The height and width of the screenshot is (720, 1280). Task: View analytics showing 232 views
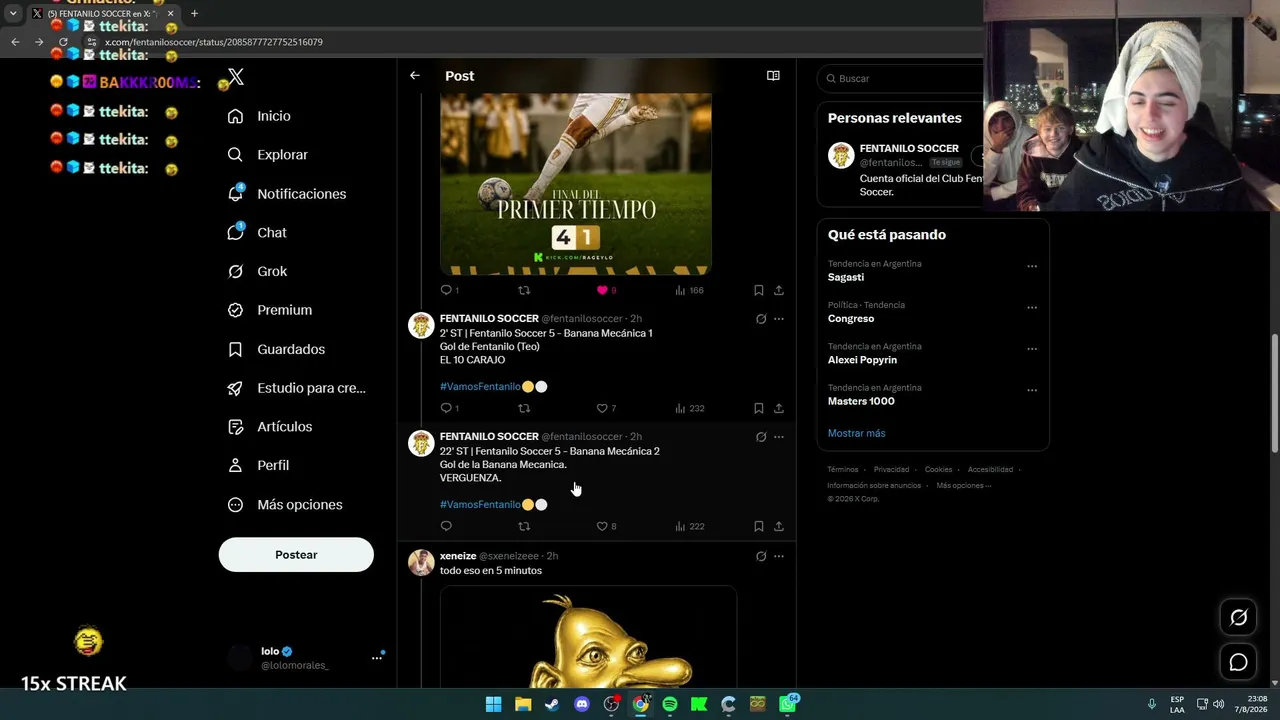[x=689, y=408]
